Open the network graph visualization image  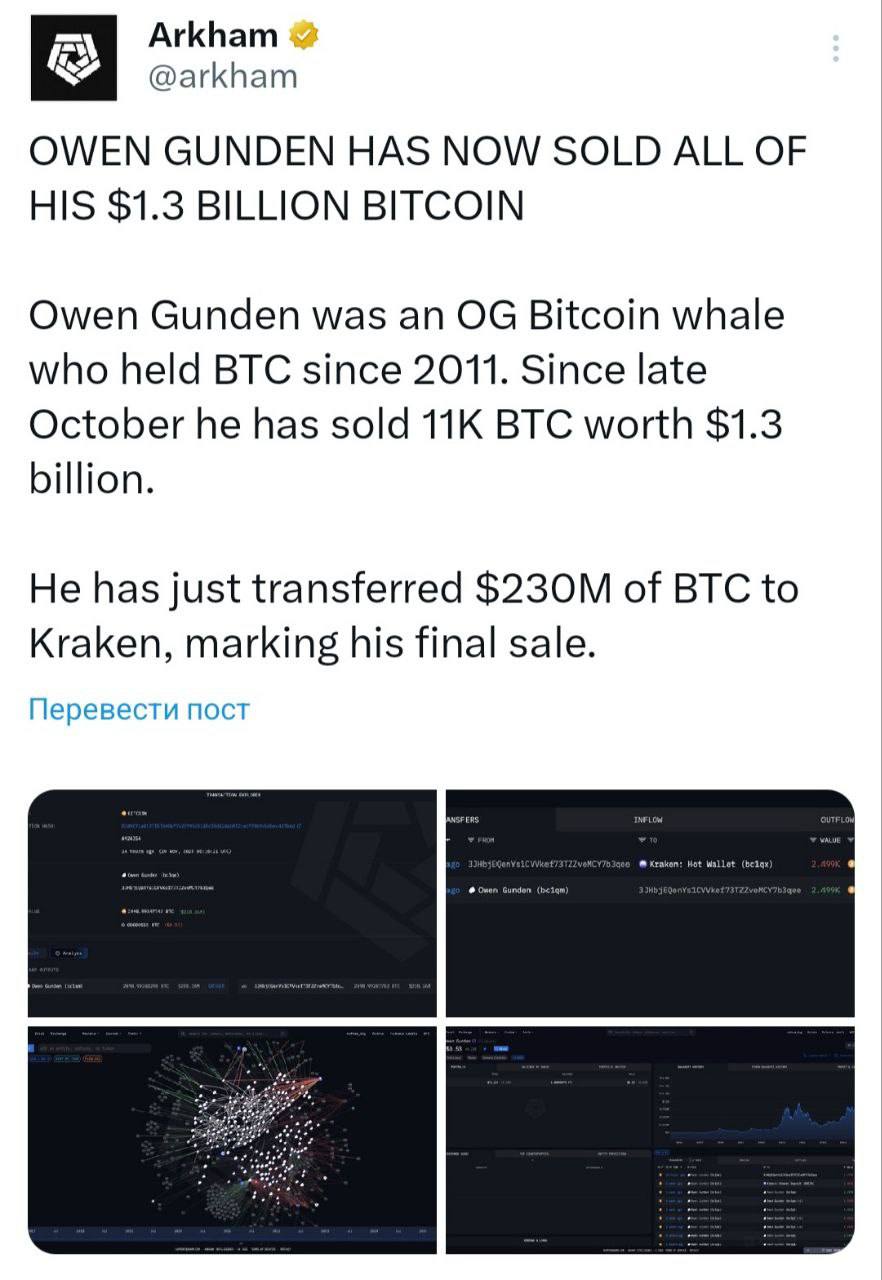tap(232, 1140)
